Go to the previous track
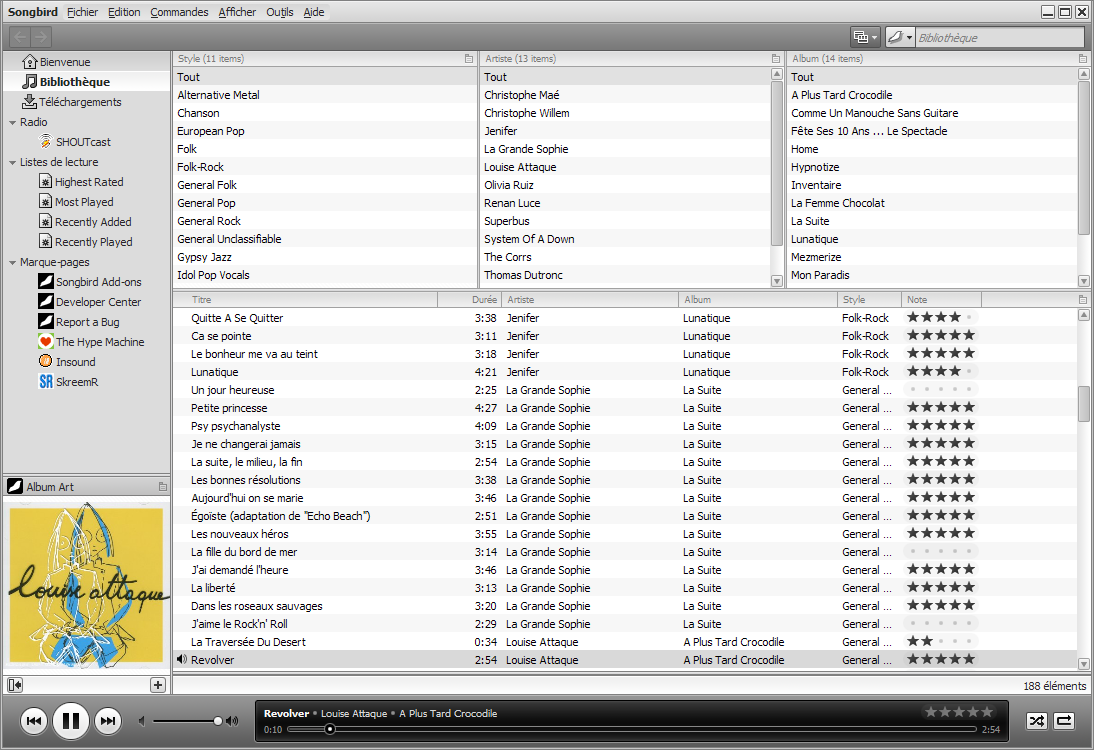Image resolution: width=1094 pixels, height=750 pixels. coord(34,720)
